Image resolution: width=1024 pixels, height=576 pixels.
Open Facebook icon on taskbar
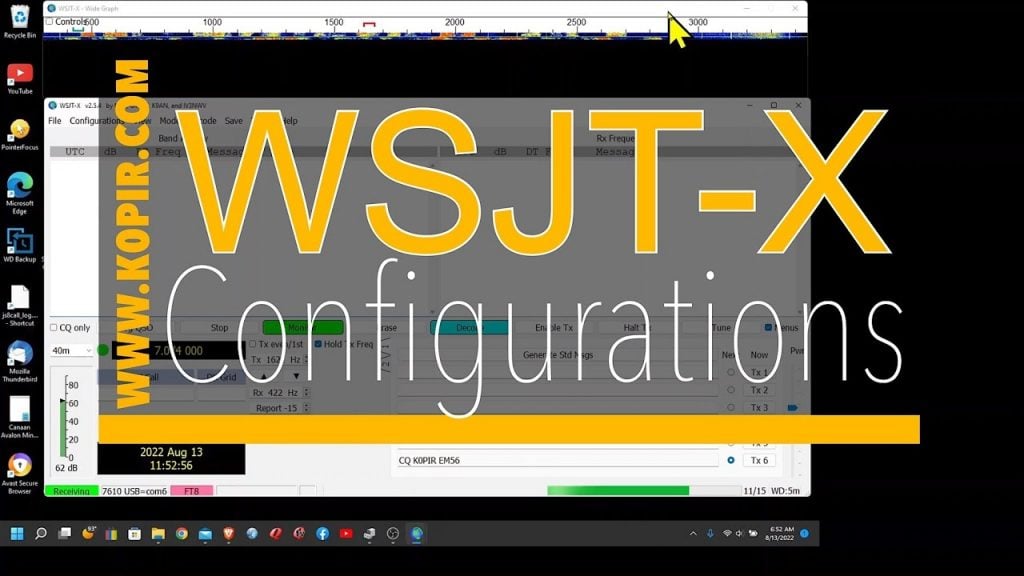[x=323, y=534]
